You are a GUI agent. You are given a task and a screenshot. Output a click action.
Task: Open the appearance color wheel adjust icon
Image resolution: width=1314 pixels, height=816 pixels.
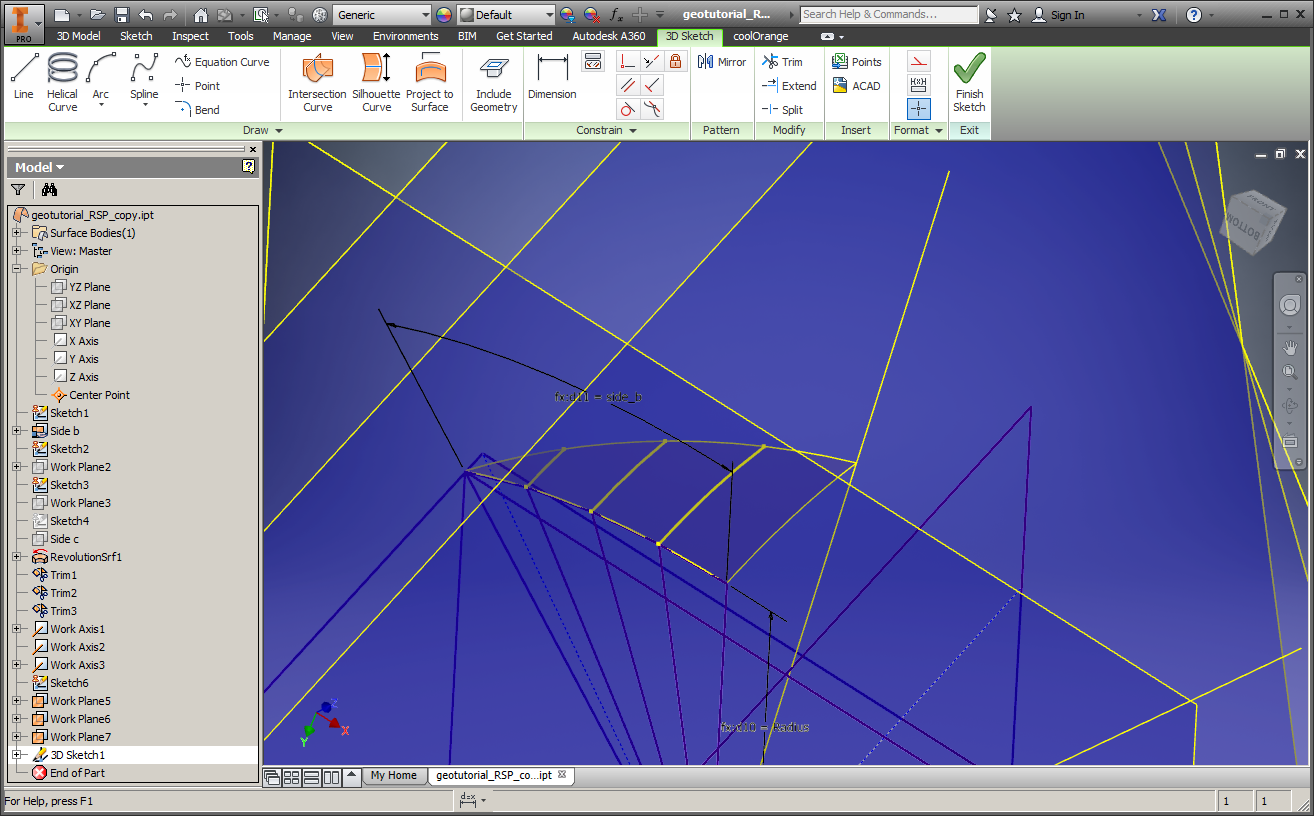[568, 15]
